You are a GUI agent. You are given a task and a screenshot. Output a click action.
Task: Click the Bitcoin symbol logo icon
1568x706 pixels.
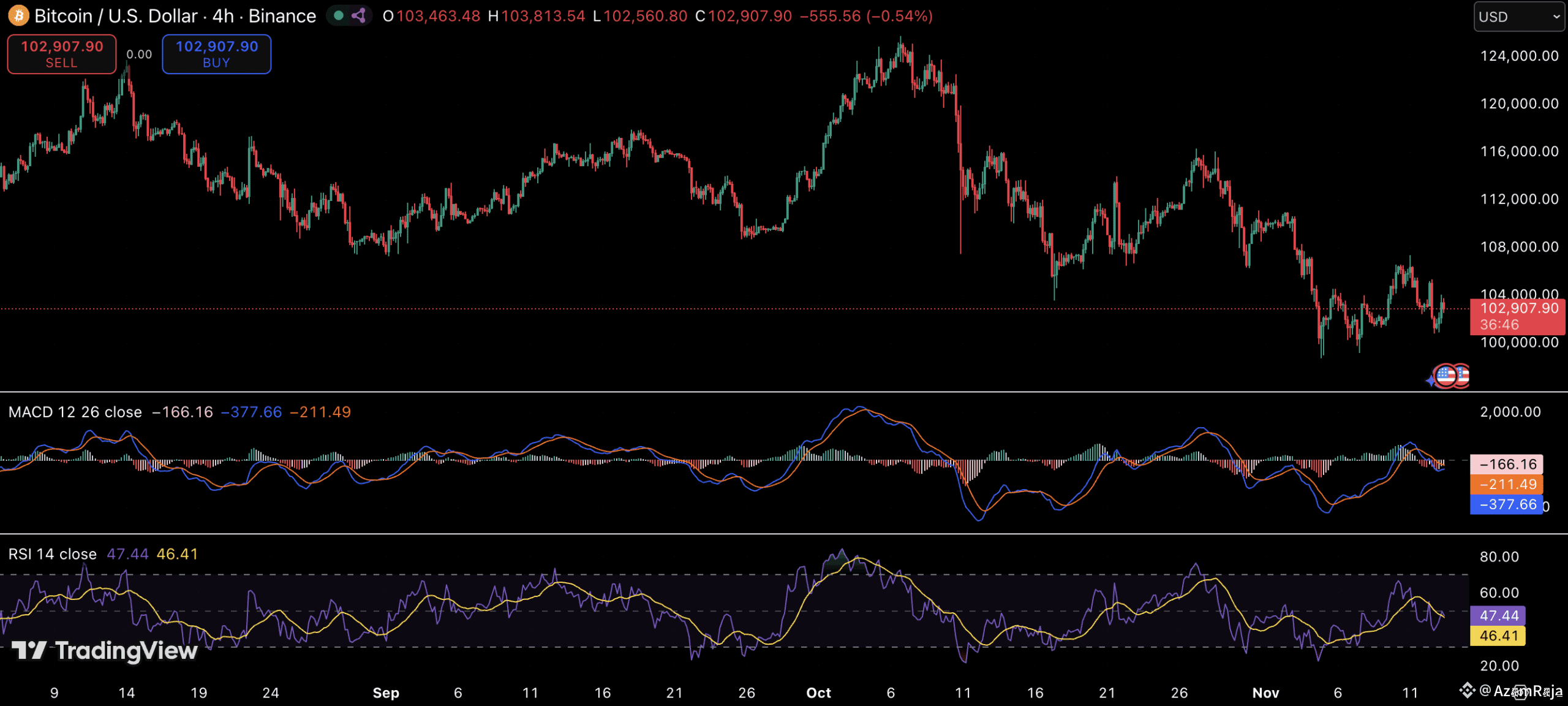18,15
